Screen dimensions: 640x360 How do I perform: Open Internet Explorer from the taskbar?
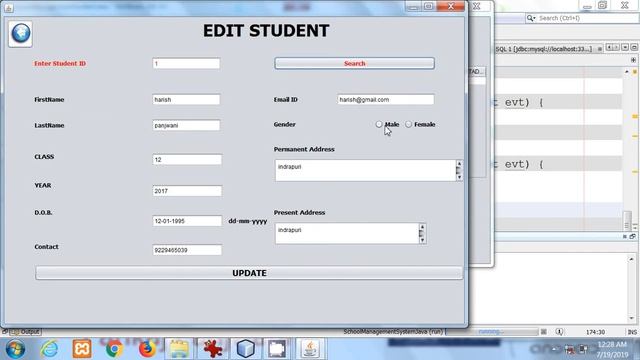click(x=49, y=349)
